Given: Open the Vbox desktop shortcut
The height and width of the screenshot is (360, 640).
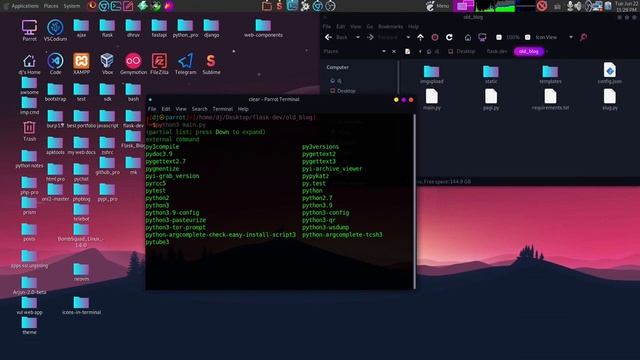Looking at the screenshot, I should pos(107,64).
